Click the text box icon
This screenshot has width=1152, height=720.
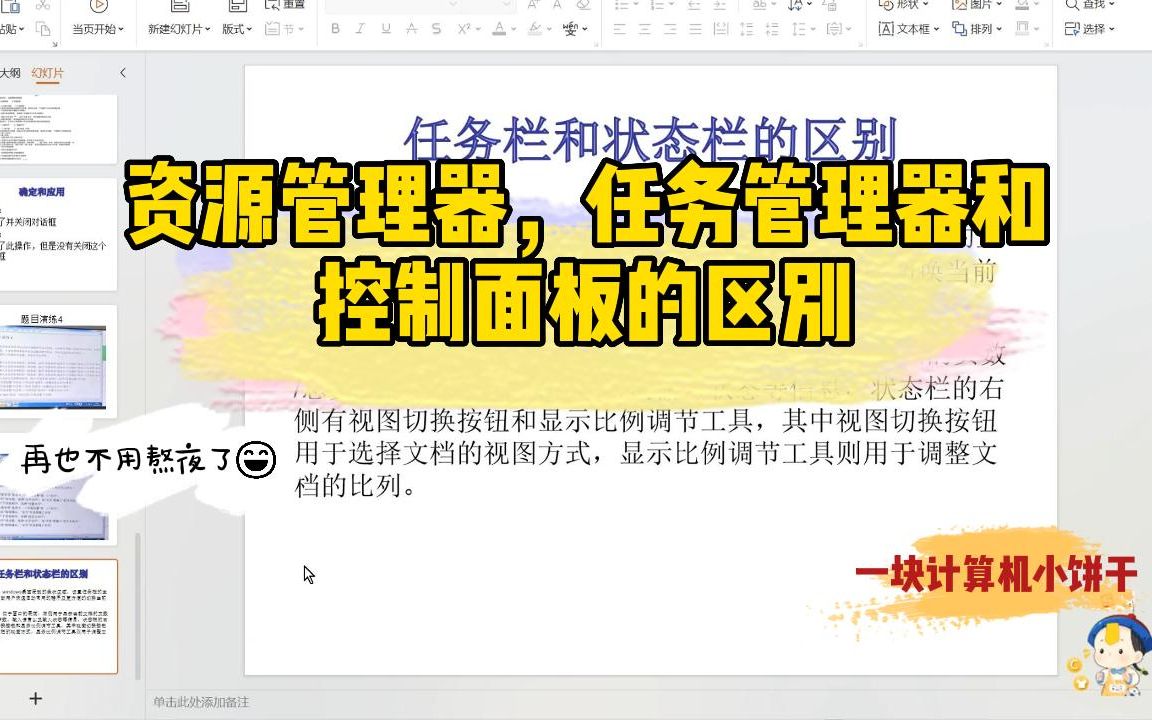click(886, 29)
